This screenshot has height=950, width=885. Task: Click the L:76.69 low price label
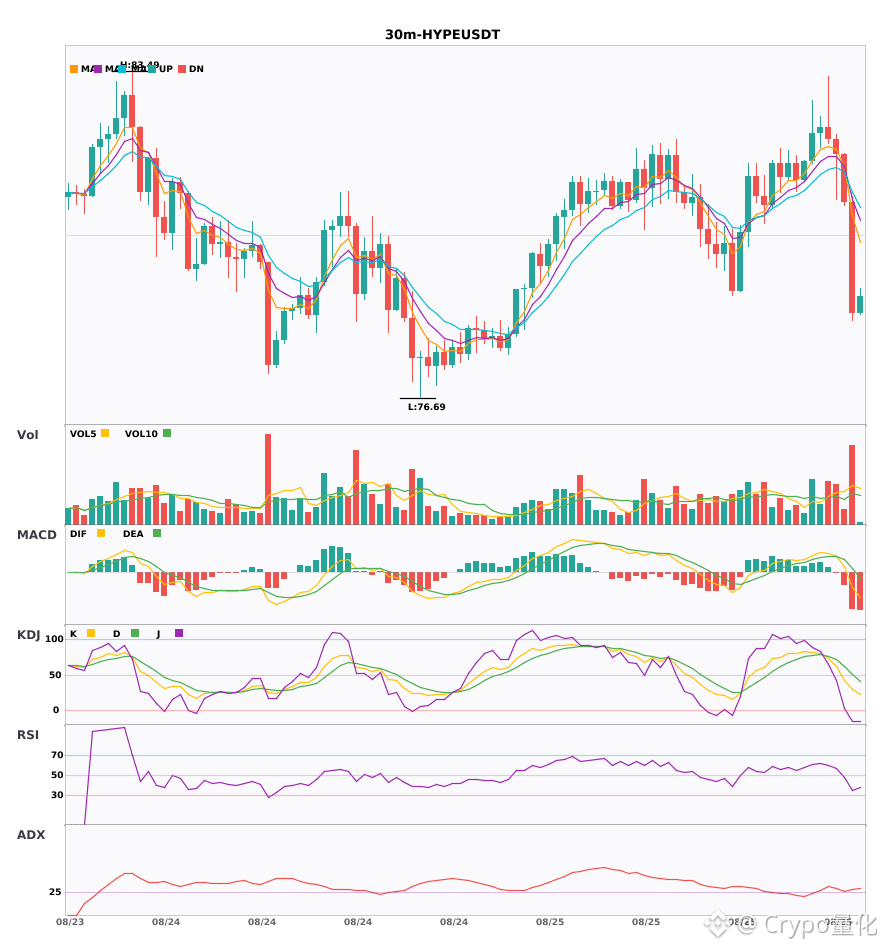(x=426, y=407)
